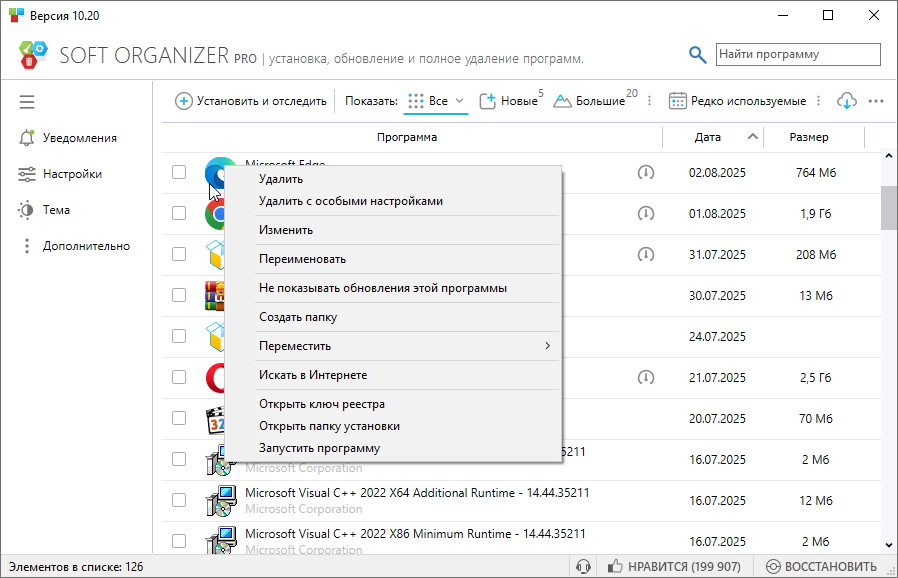
Task: Click update icon in the 01.08.2025 row
Action: (x=645, y=214)
